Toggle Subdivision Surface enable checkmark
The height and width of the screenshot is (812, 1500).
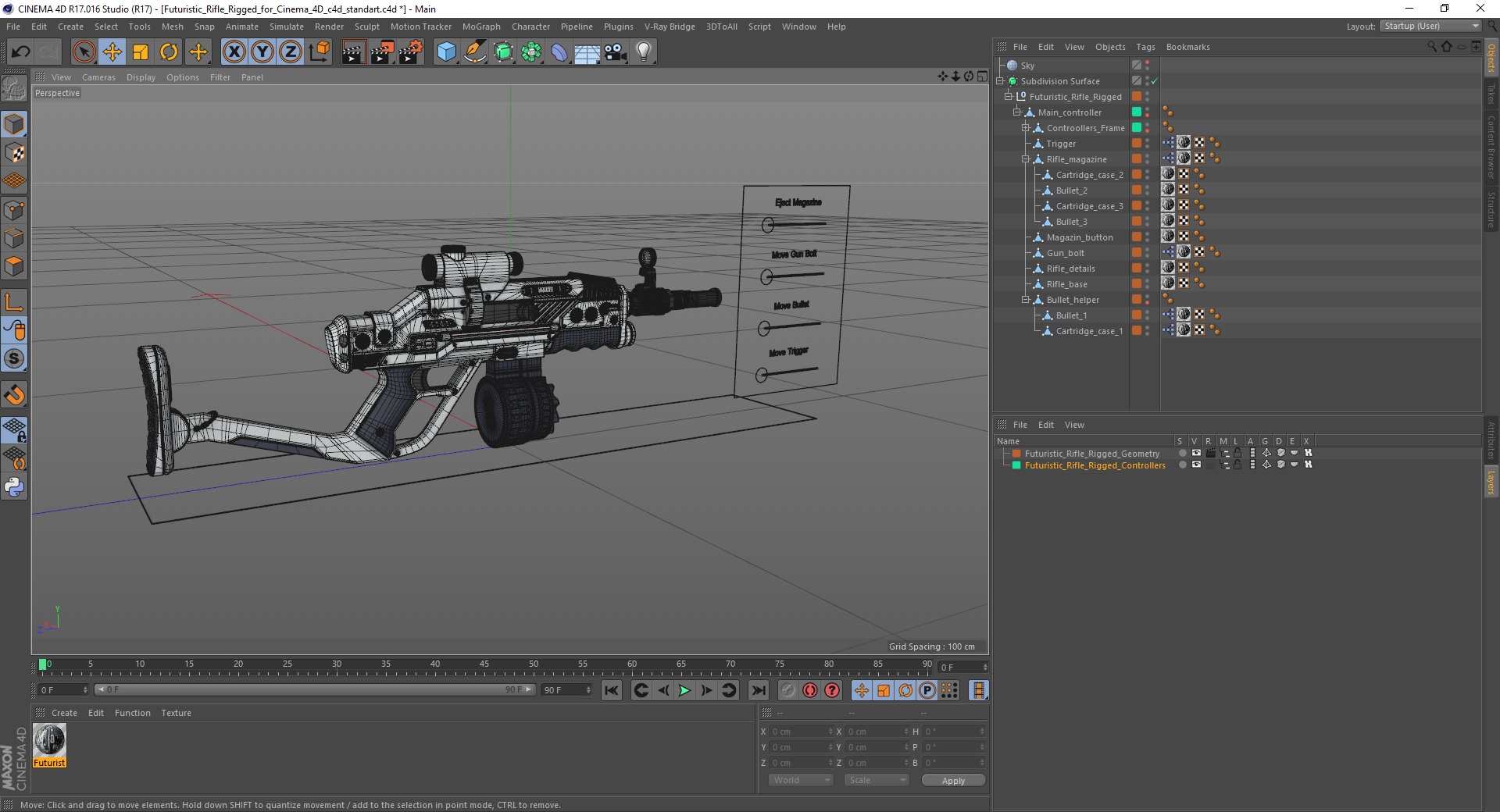[x=1154, y=81]
